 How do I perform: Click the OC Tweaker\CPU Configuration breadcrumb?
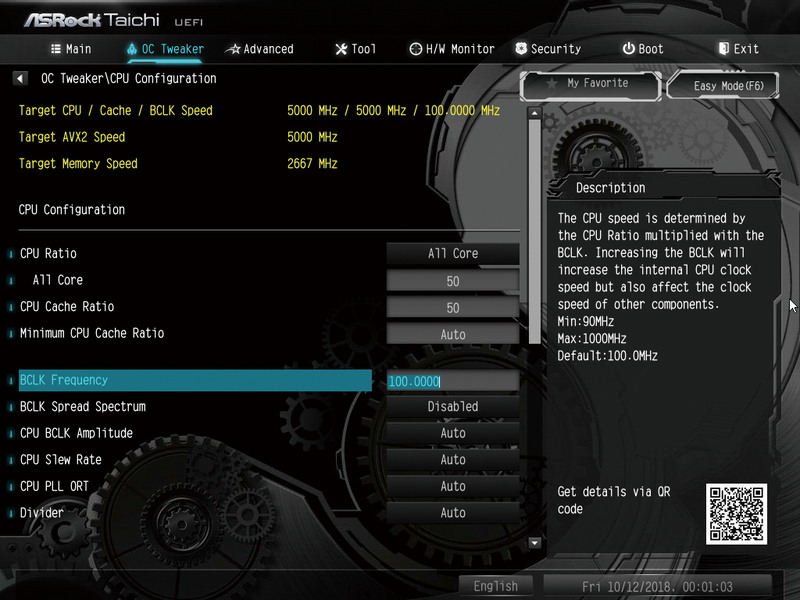click(129, 79)
